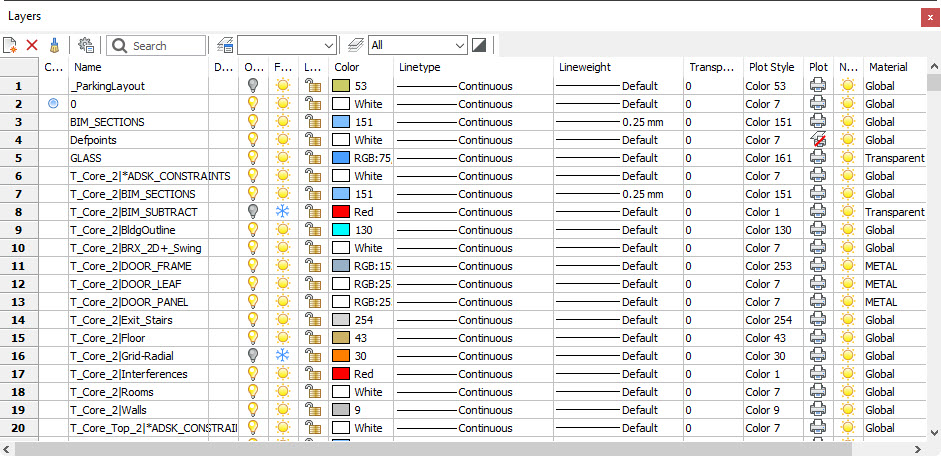Turn on T_Core_2|BIM_SUBTRACT layer bulb
This screenshot has width=941, height=456.
tap(253, 212)
